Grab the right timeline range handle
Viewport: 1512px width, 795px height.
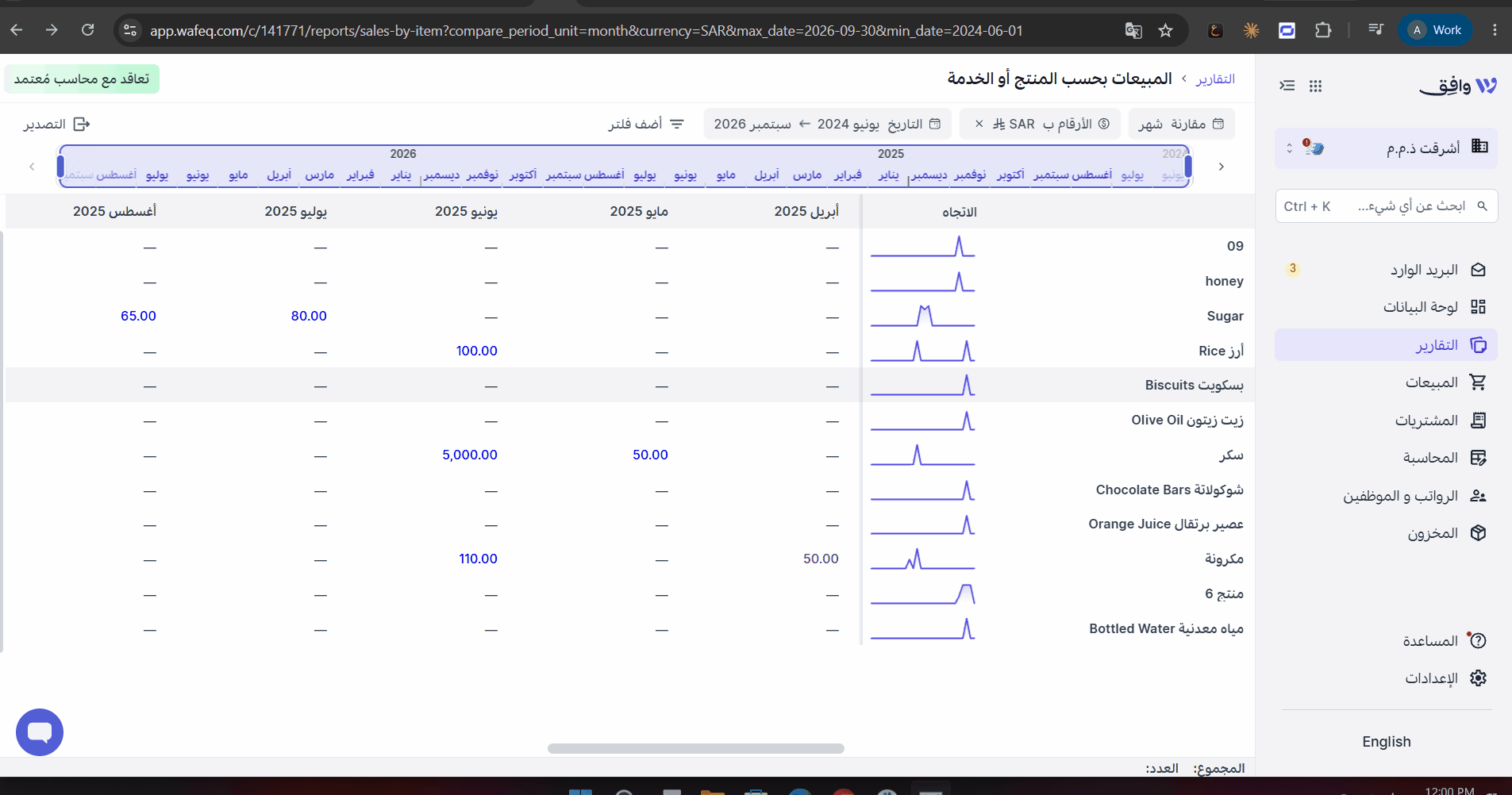[x=1188, y=167]
